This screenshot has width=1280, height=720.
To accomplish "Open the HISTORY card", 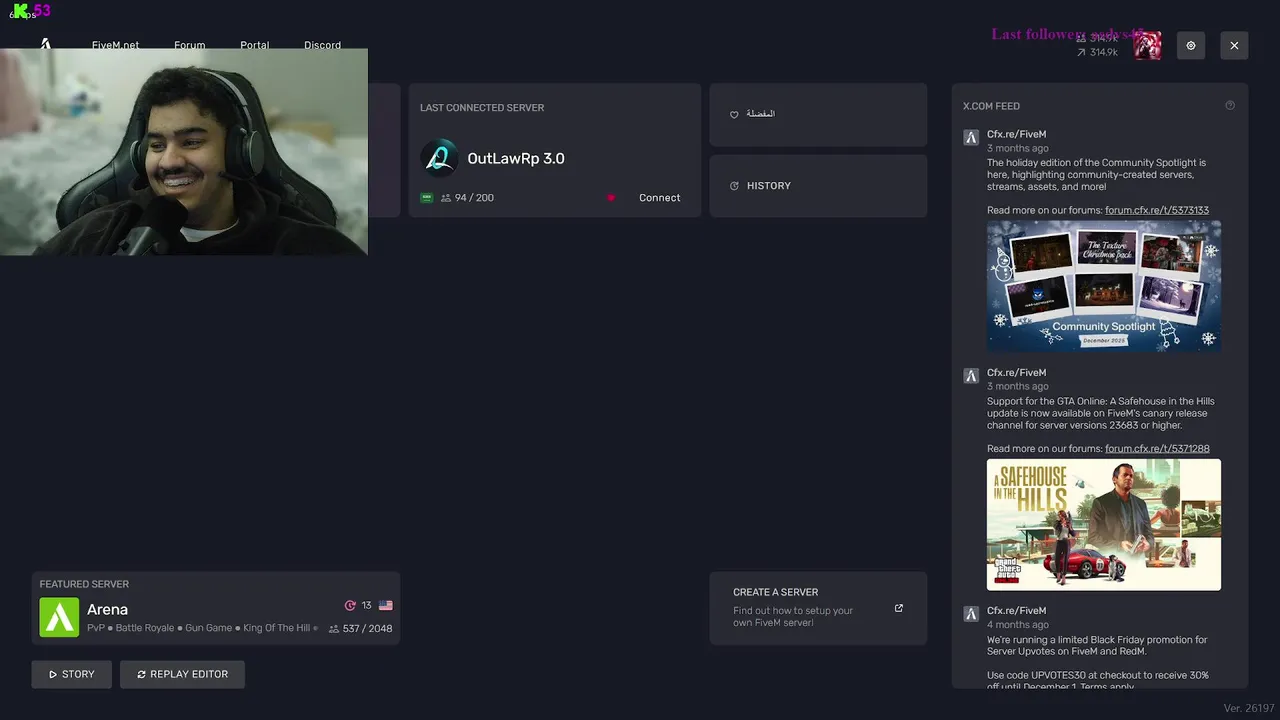I will pos(818,186).
